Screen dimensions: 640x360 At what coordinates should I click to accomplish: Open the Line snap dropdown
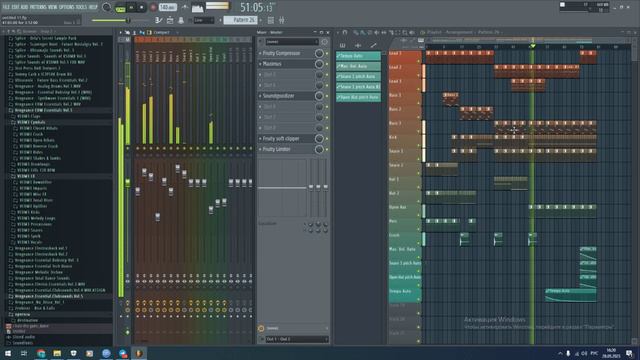coord(204,20)
